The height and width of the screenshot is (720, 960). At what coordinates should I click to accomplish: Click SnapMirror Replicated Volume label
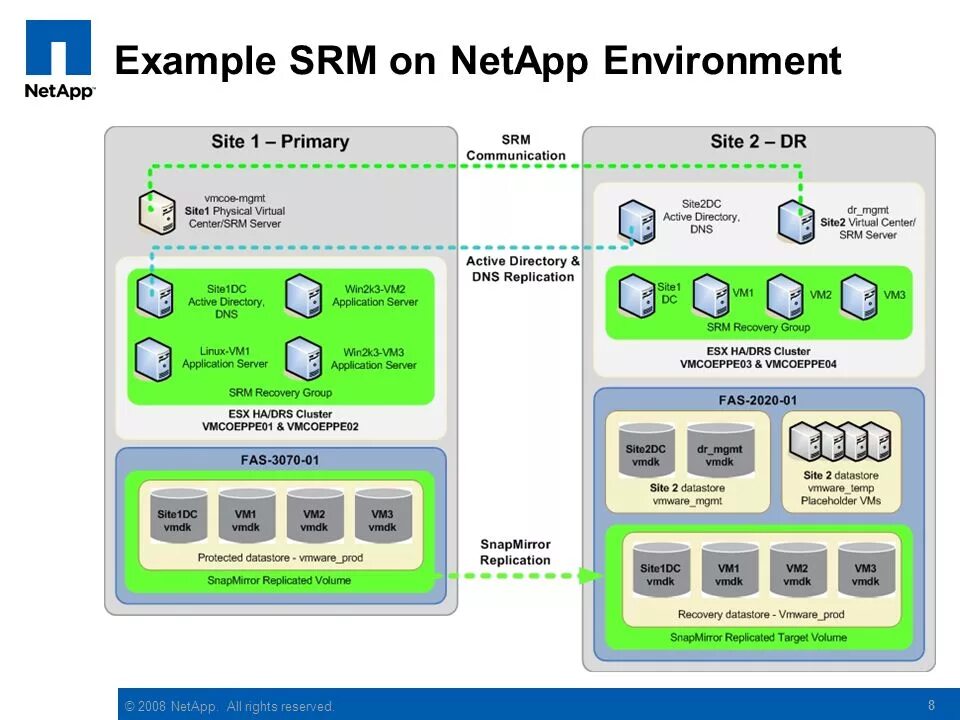click(279, 580)
